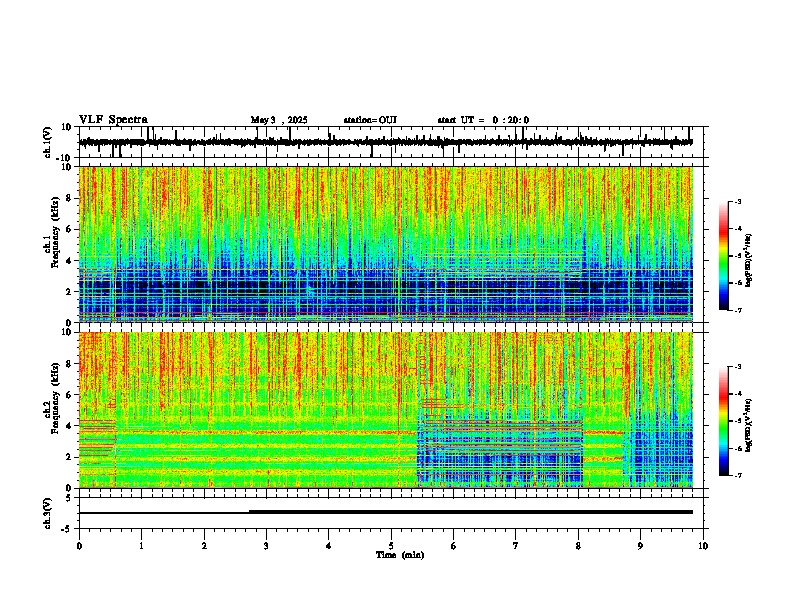
Task: Click the "4" kHz tick of ch.2 spectrogram
Action: tap(69, 426)
